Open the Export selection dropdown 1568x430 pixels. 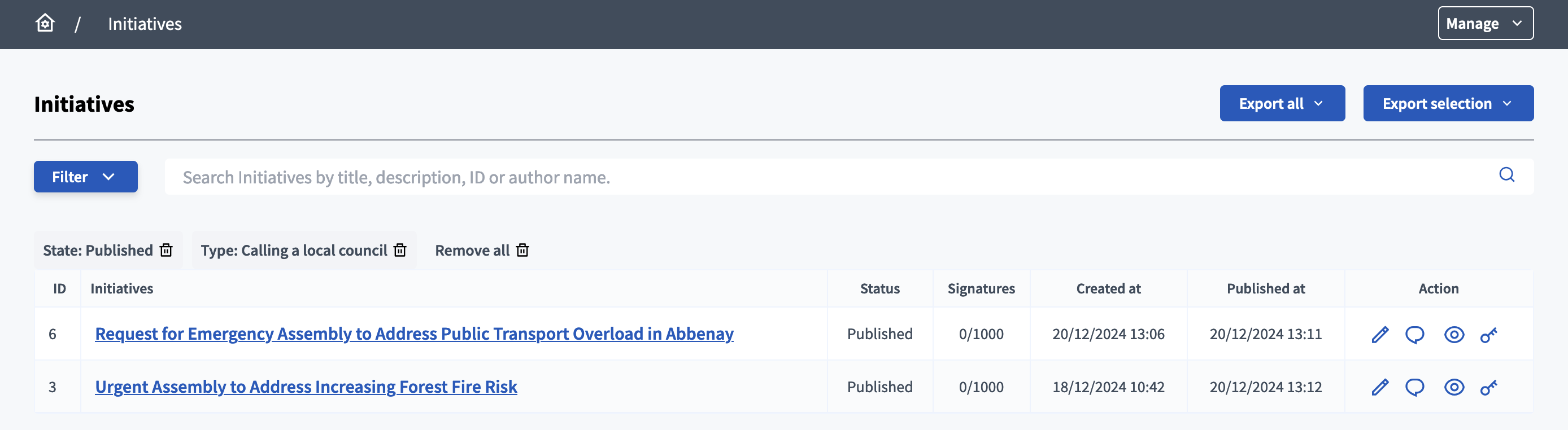point(1448,103)
